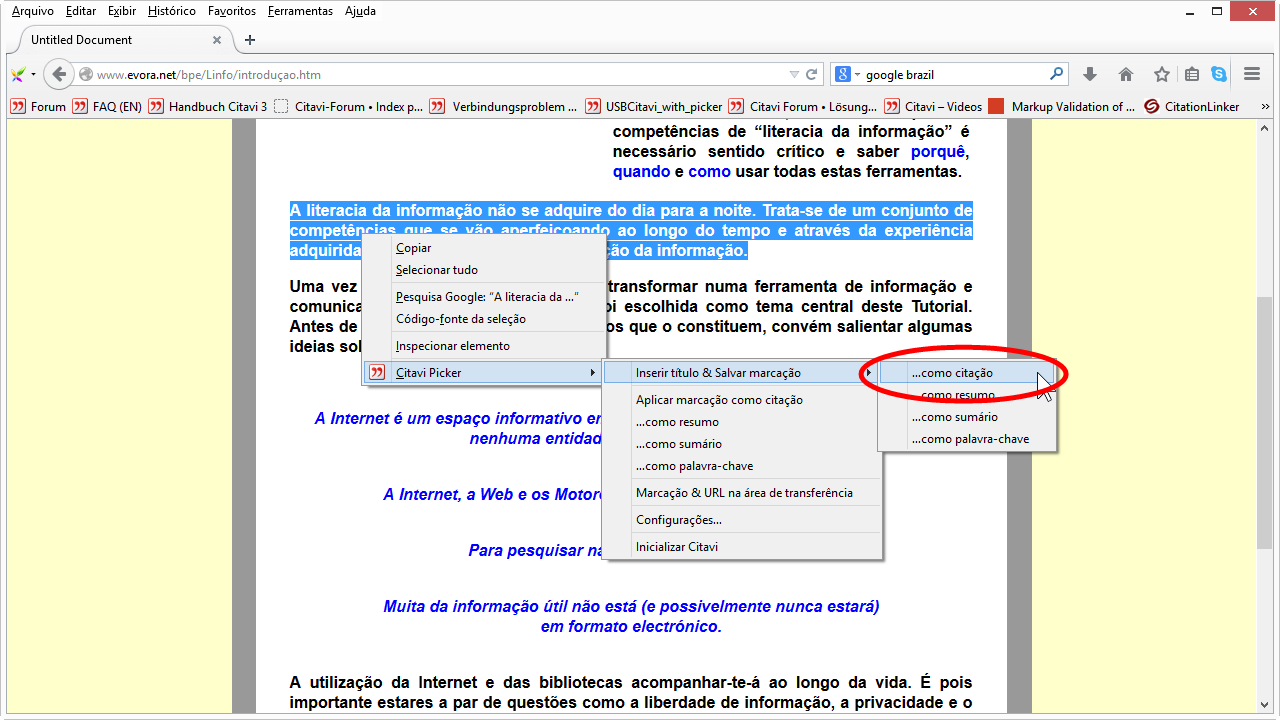Click the Google search engine icon

(843, 74)
